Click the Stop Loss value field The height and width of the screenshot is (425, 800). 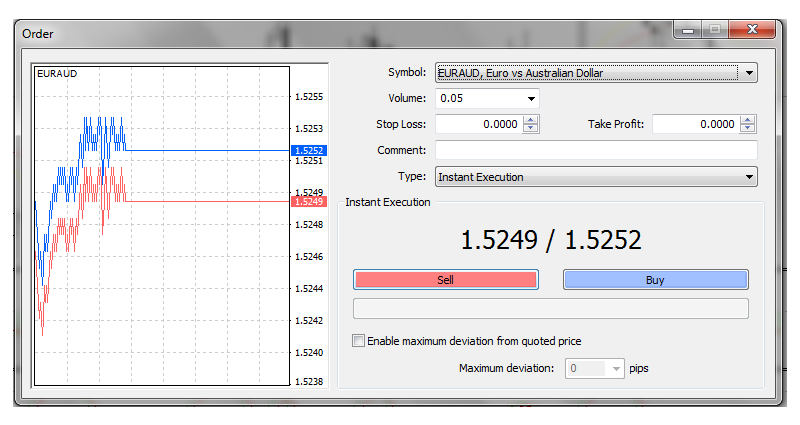(x=479, y=124)
